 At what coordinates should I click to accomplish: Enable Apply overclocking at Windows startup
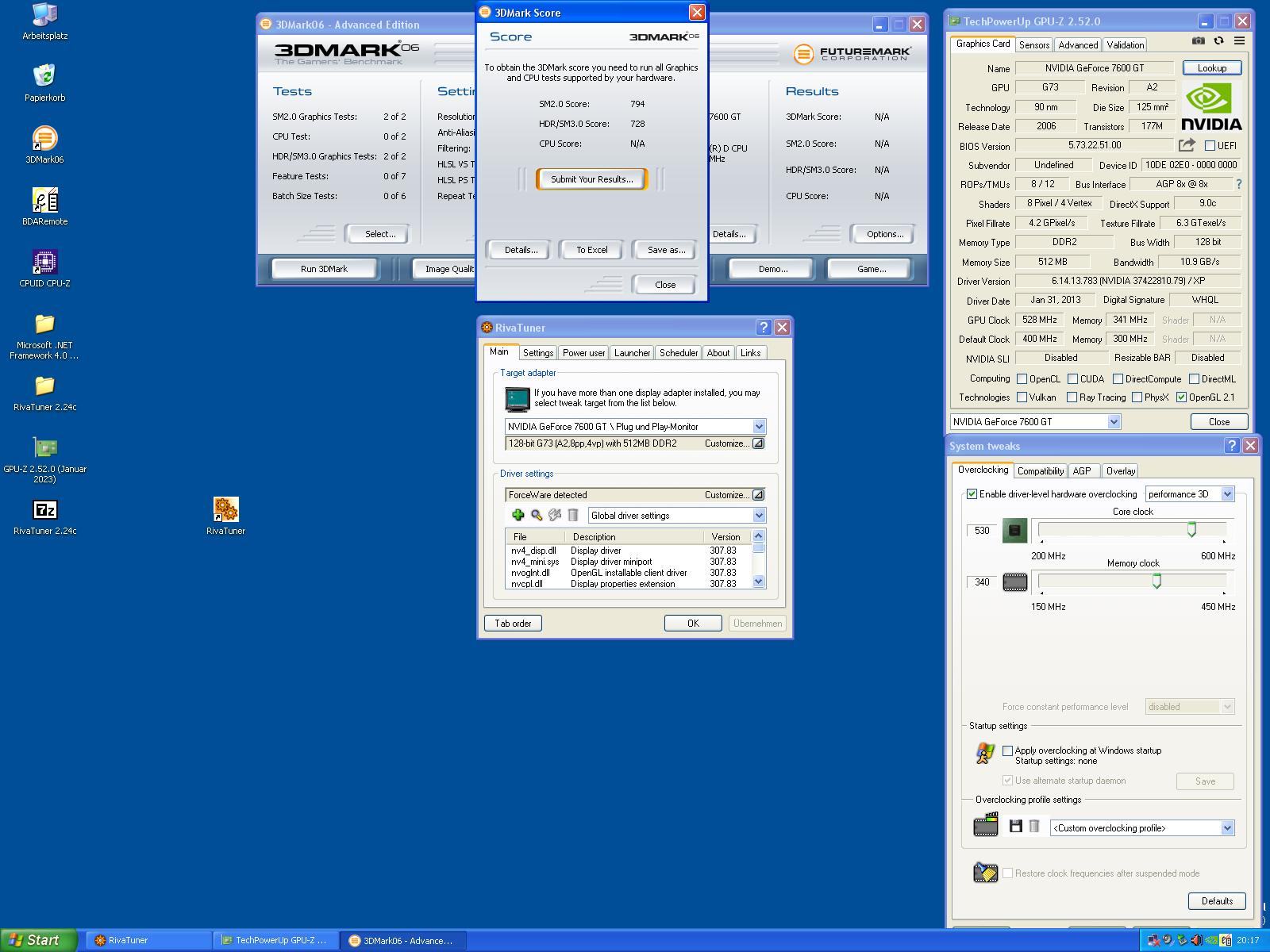click(x=1007, y=750)
